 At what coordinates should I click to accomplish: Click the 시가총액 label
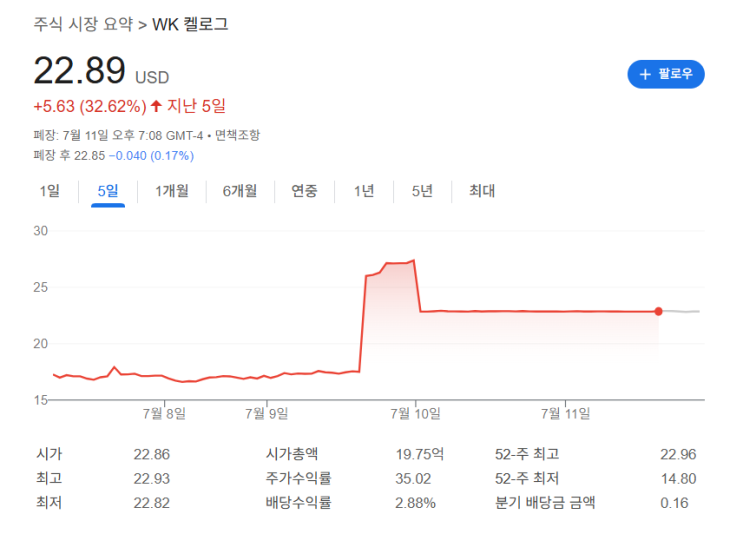291,454
